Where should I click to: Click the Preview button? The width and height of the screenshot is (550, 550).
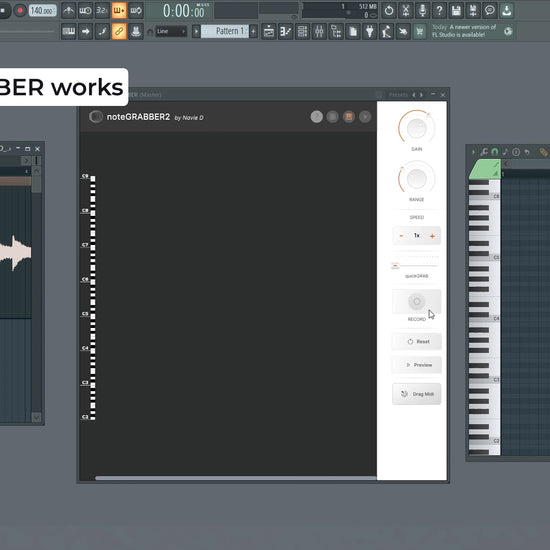pos(417,365)
